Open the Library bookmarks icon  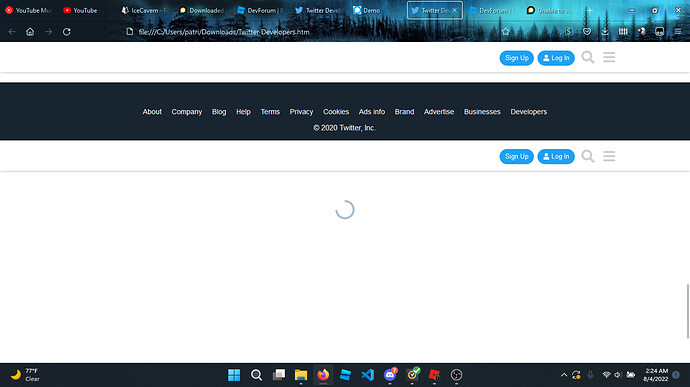623,32
